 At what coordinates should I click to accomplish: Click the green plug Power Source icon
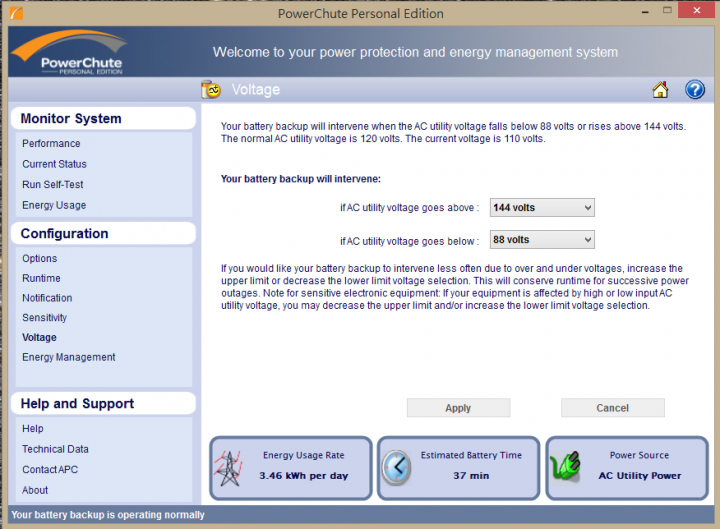tap(565, 466)
